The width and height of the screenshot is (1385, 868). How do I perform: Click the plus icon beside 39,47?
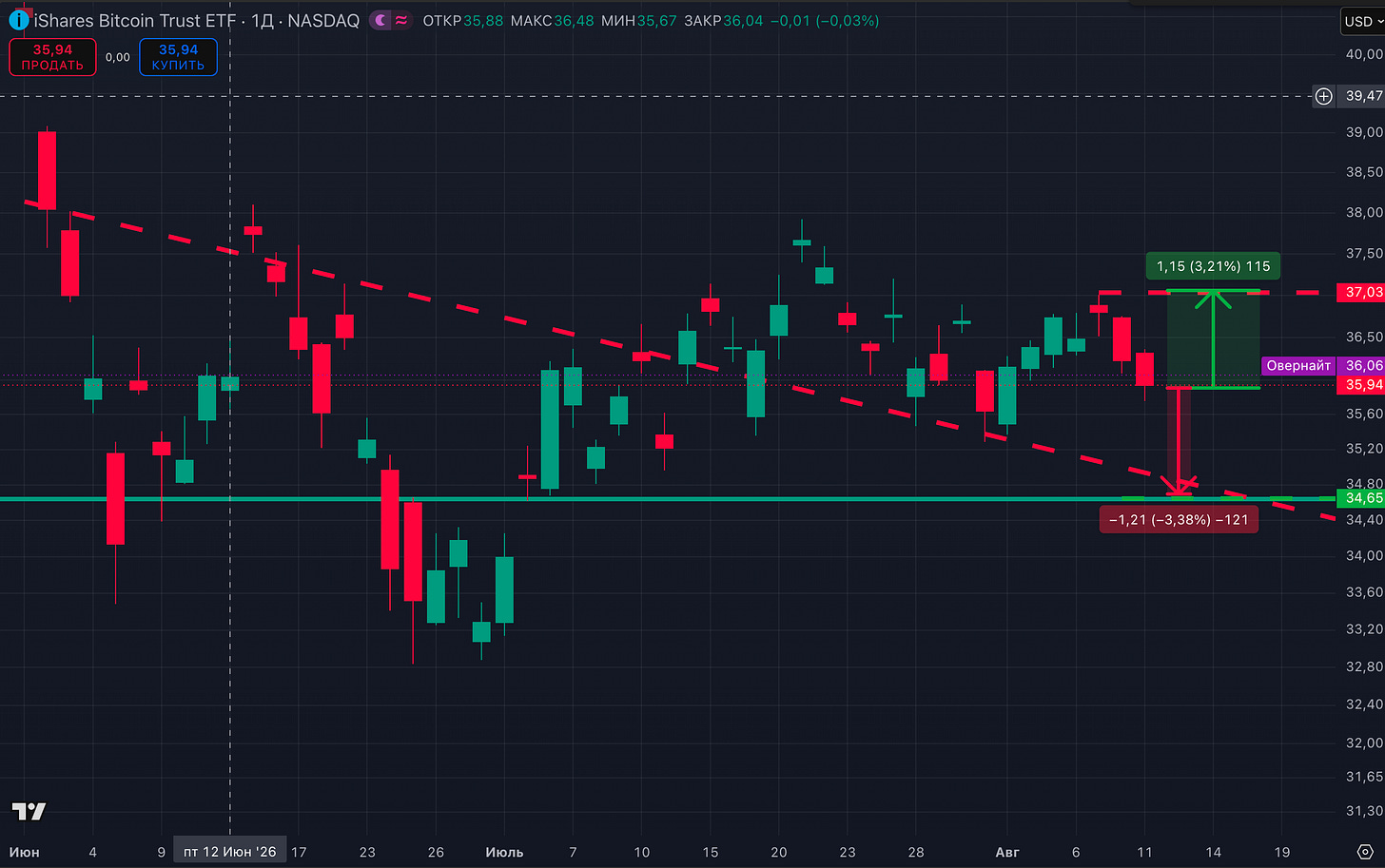1324,96
